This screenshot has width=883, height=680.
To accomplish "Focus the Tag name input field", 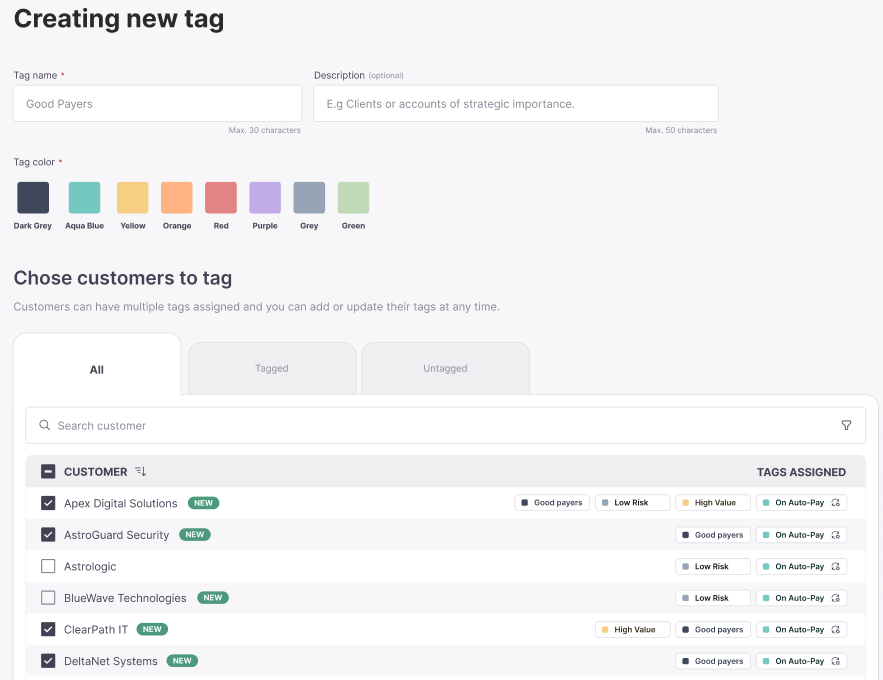I will [157, 104].
